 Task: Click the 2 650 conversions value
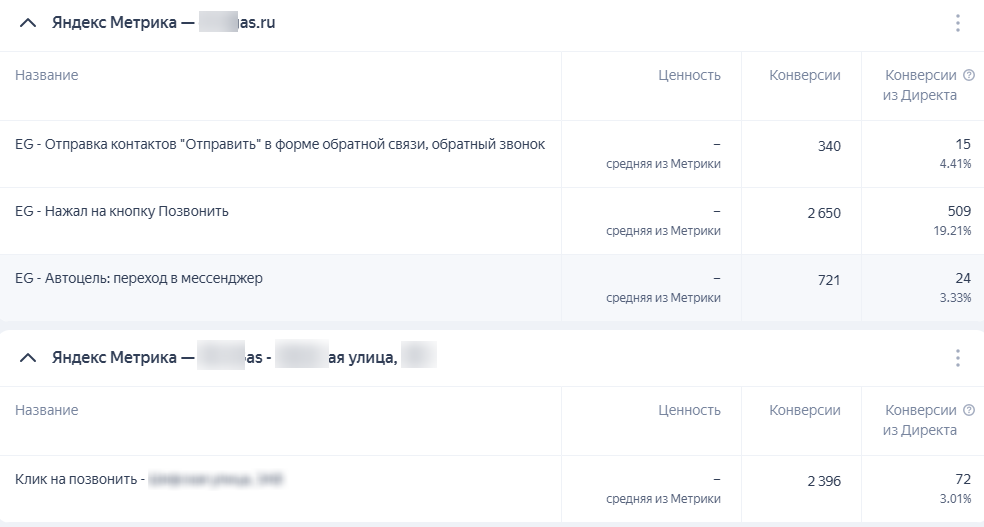click(824, 213)
